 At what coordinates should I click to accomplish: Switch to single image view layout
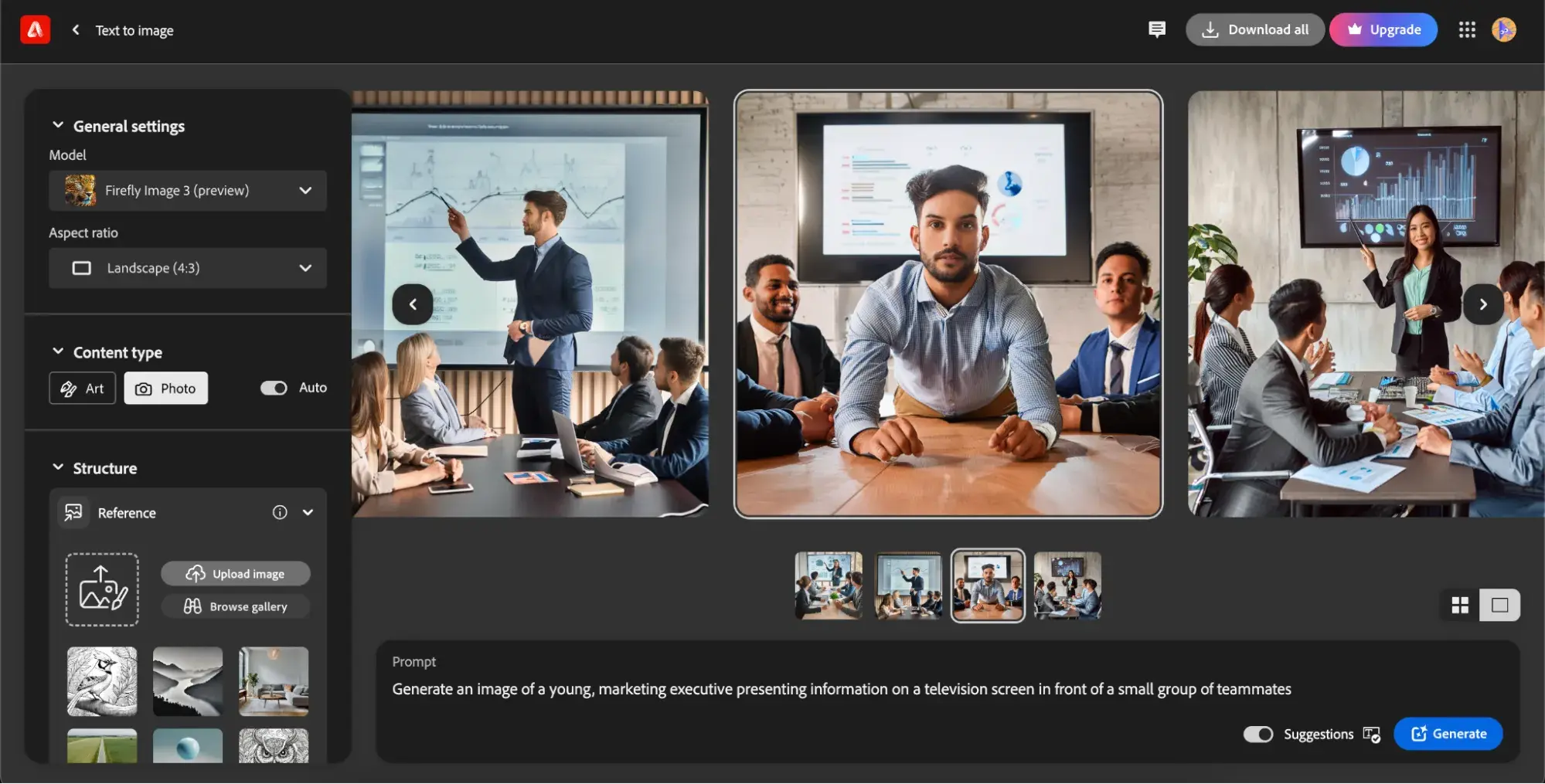(x=1499, y=606)
